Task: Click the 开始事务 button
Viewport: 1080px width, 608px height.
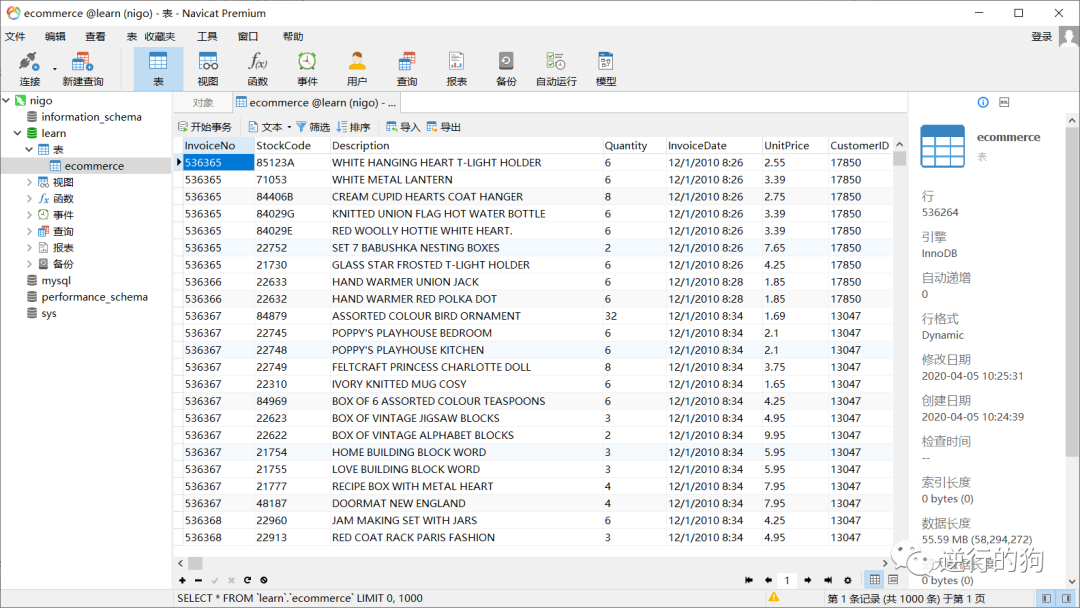Action: pos(205,127)
